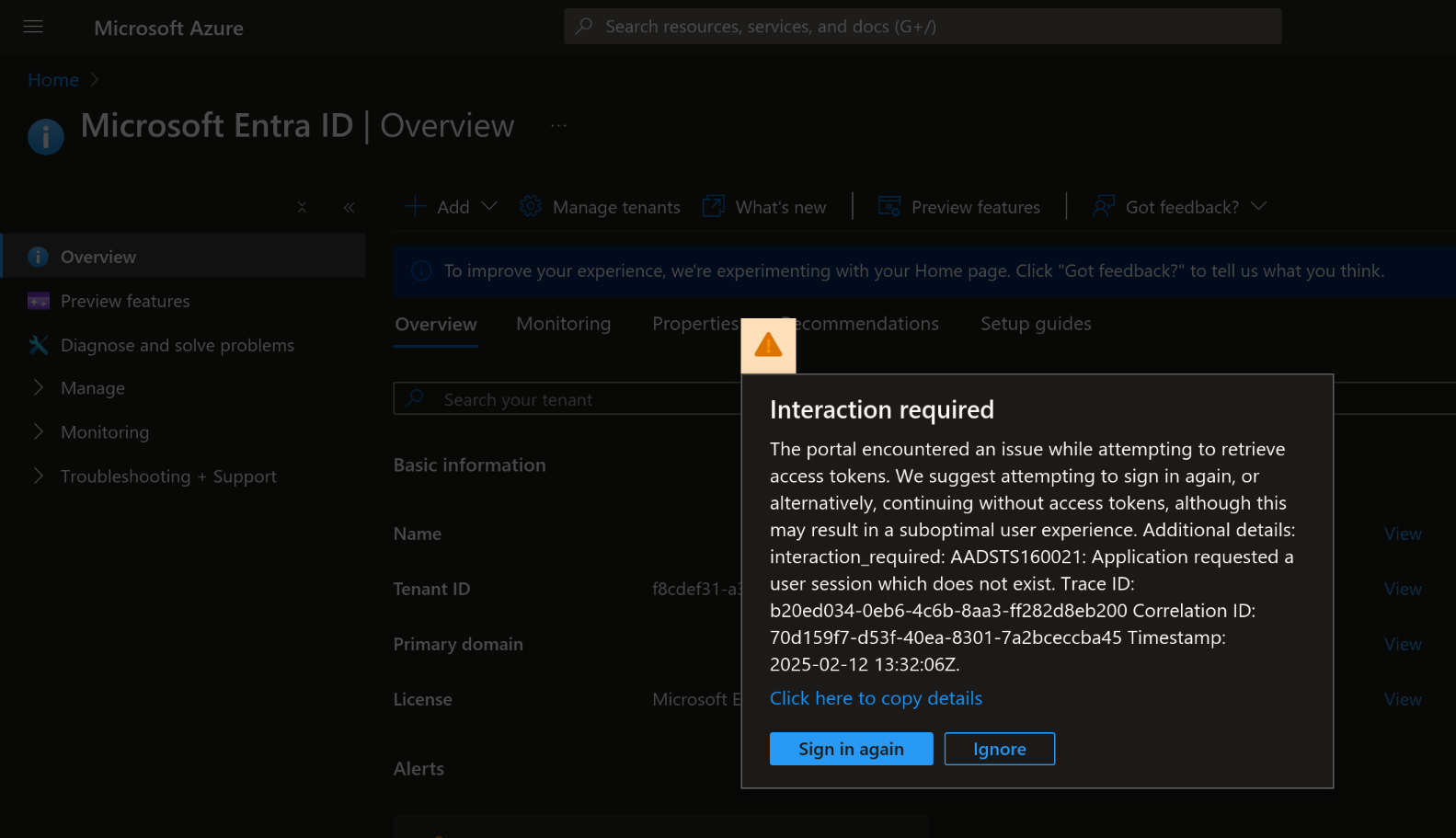Click View link in Tenant ID row

tap(1403, 589)
